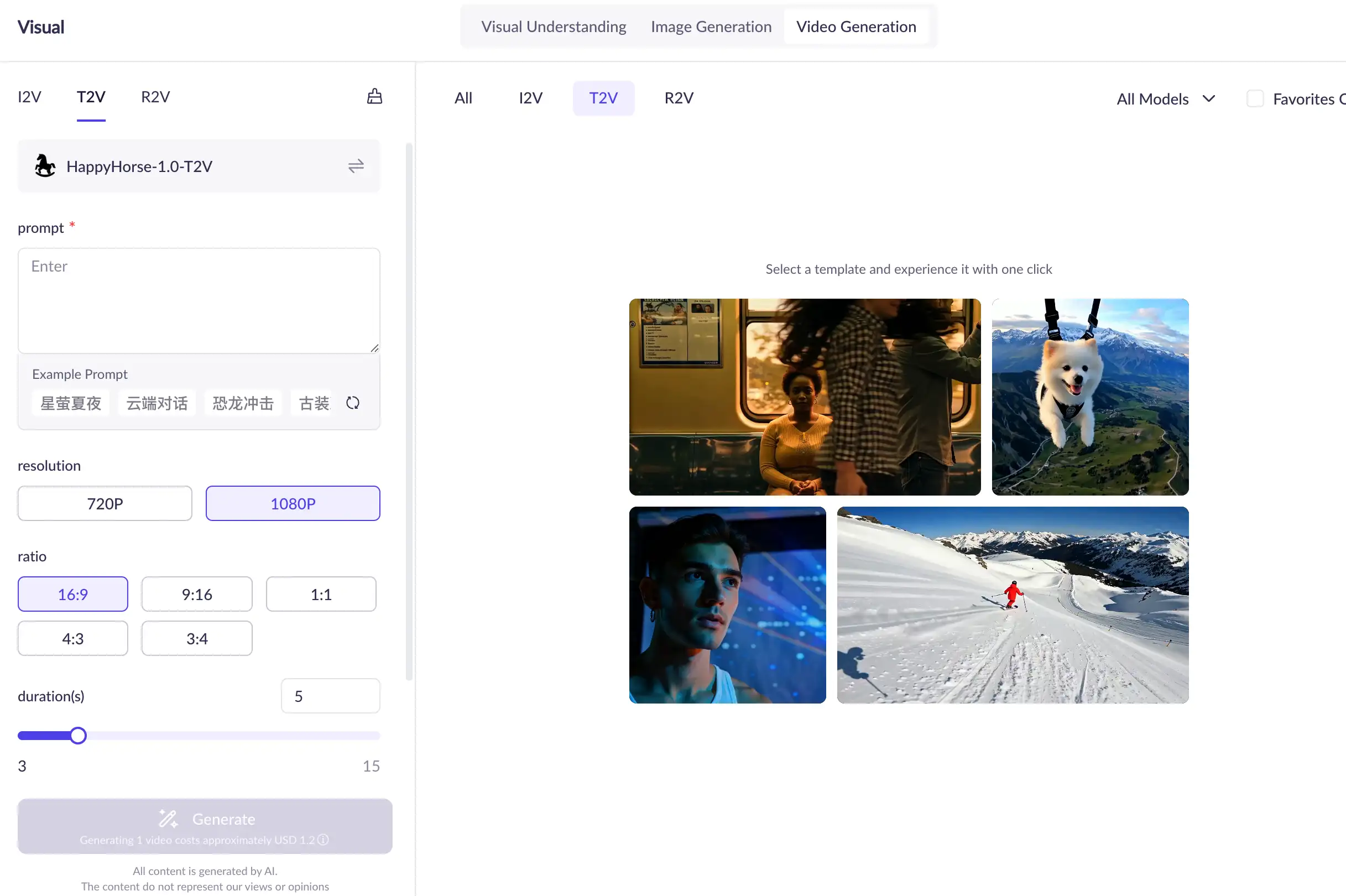This screenshot has height=896, width=1346.
Task: Click the duration slider track
Action: point(199,736)
